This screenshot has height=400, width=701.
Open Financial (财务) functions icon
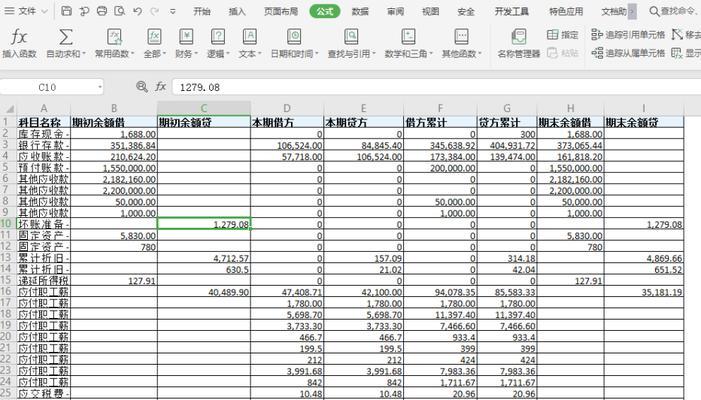186,37
